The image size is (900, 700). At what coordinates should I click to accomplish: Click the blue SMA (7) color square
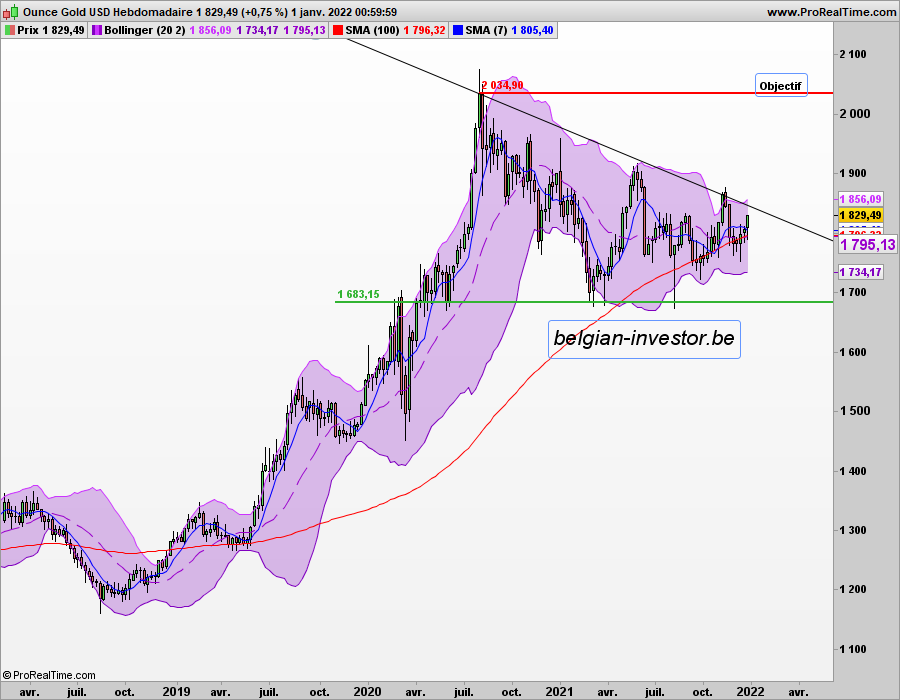459,31
